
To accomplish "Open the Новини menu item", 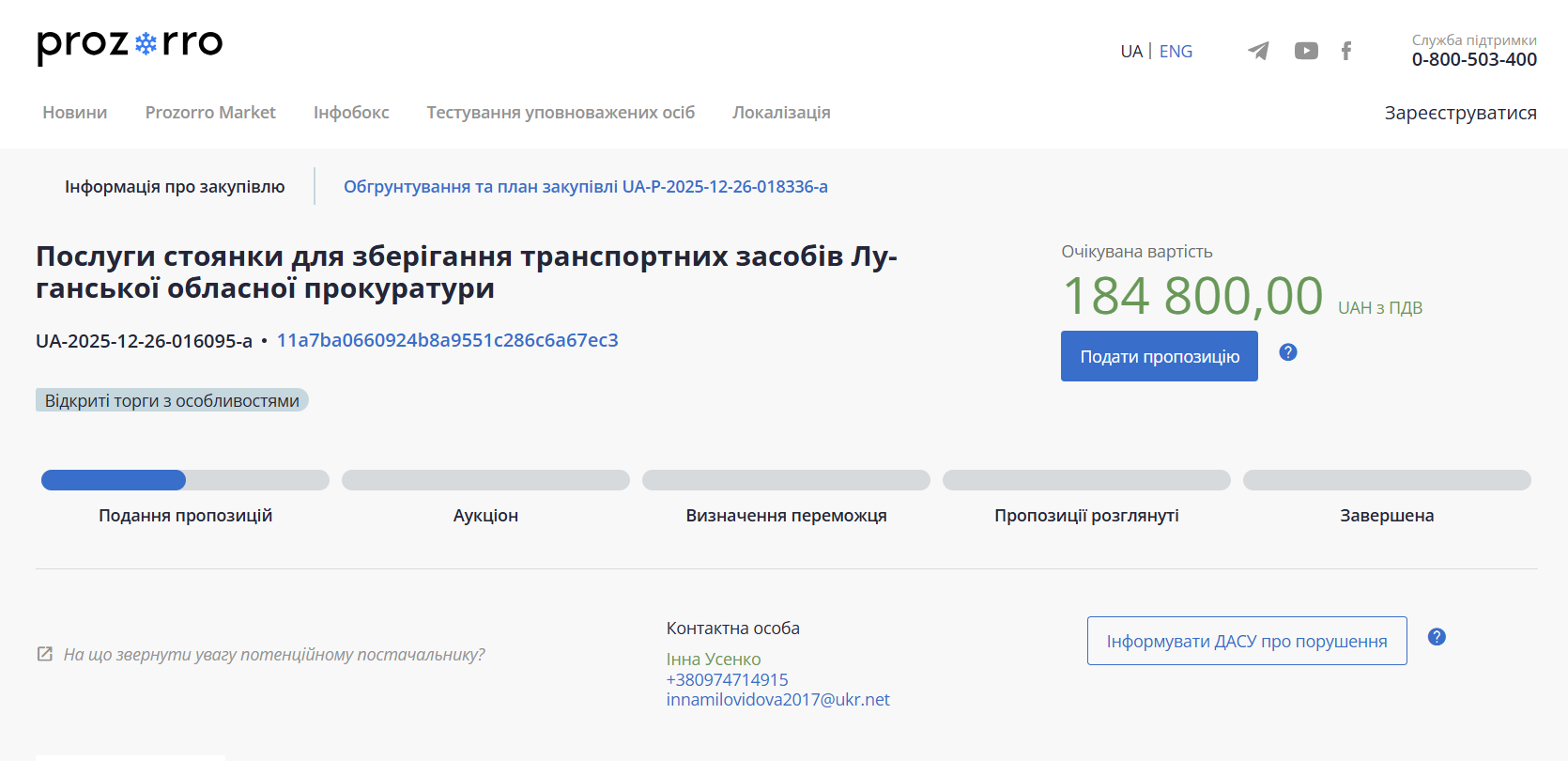I will click(x=75, y=113).
